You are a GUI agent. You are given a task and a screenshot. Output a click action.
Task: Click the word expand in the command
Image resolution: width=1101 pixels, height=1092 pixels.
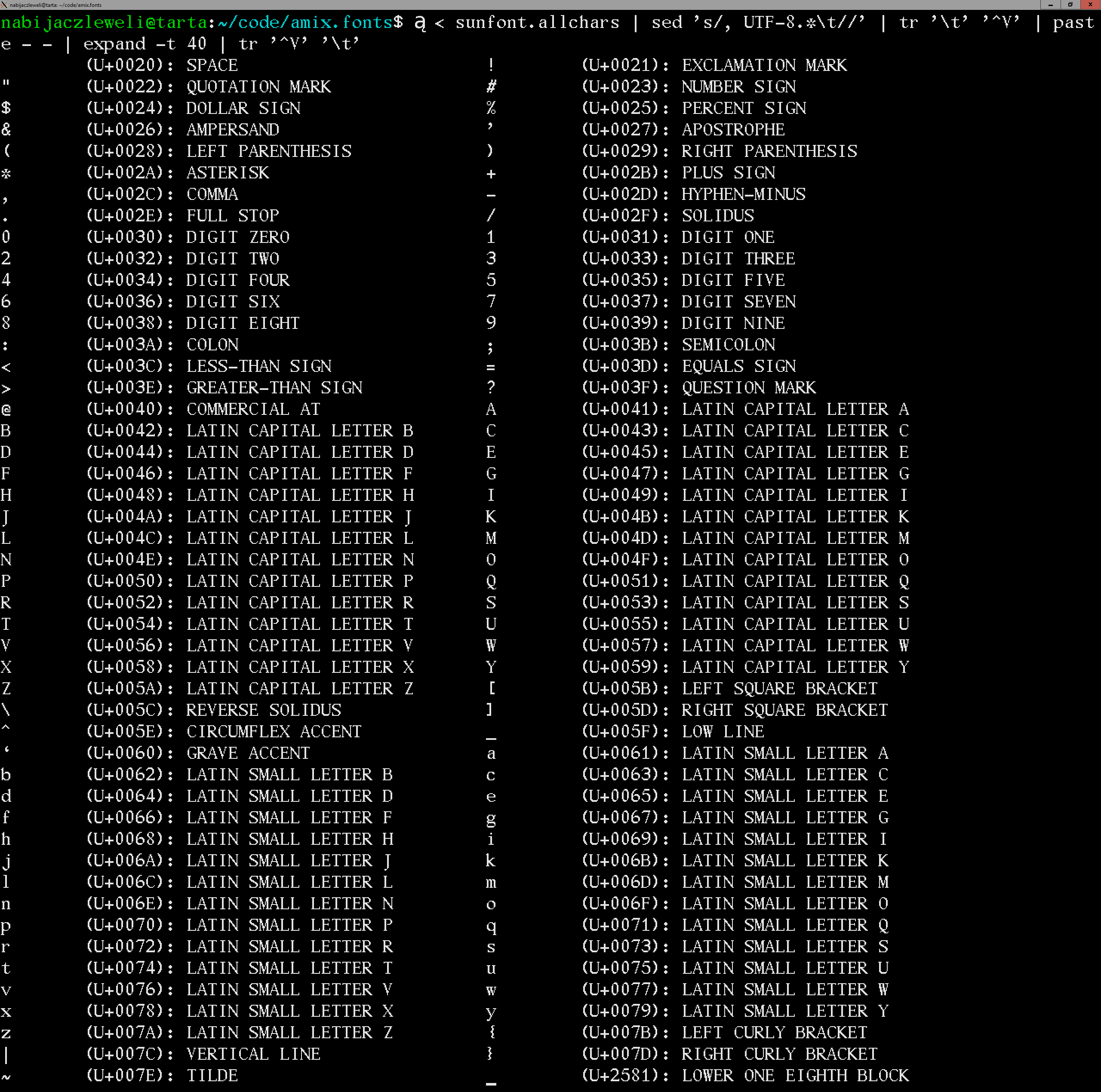114,44
